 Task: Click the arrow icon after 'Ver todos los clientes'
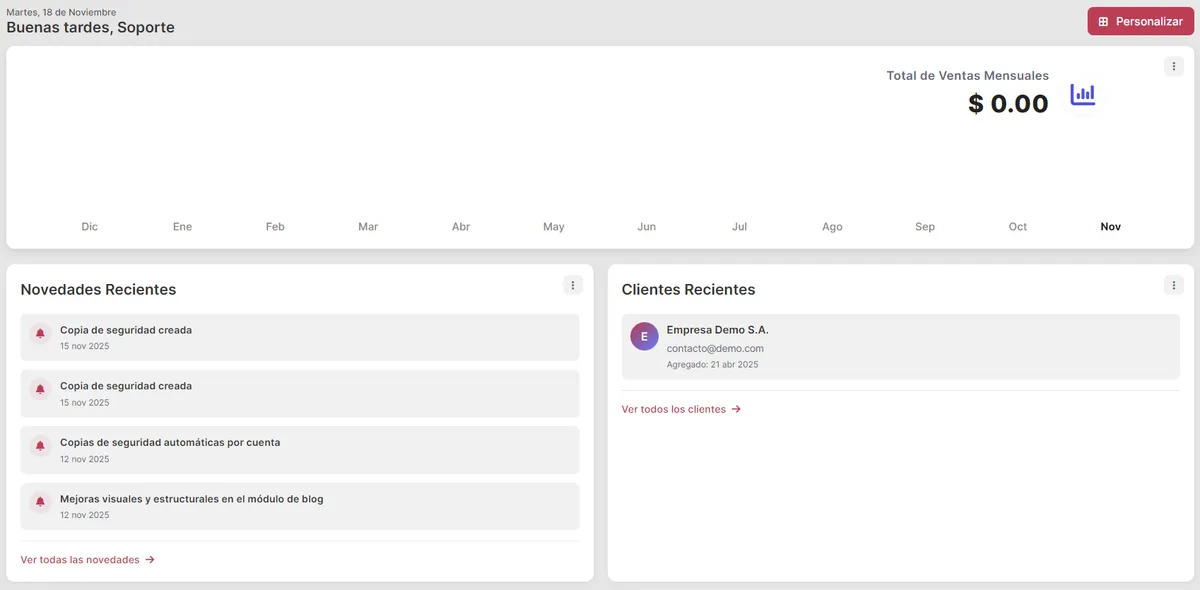pos(735,408)
